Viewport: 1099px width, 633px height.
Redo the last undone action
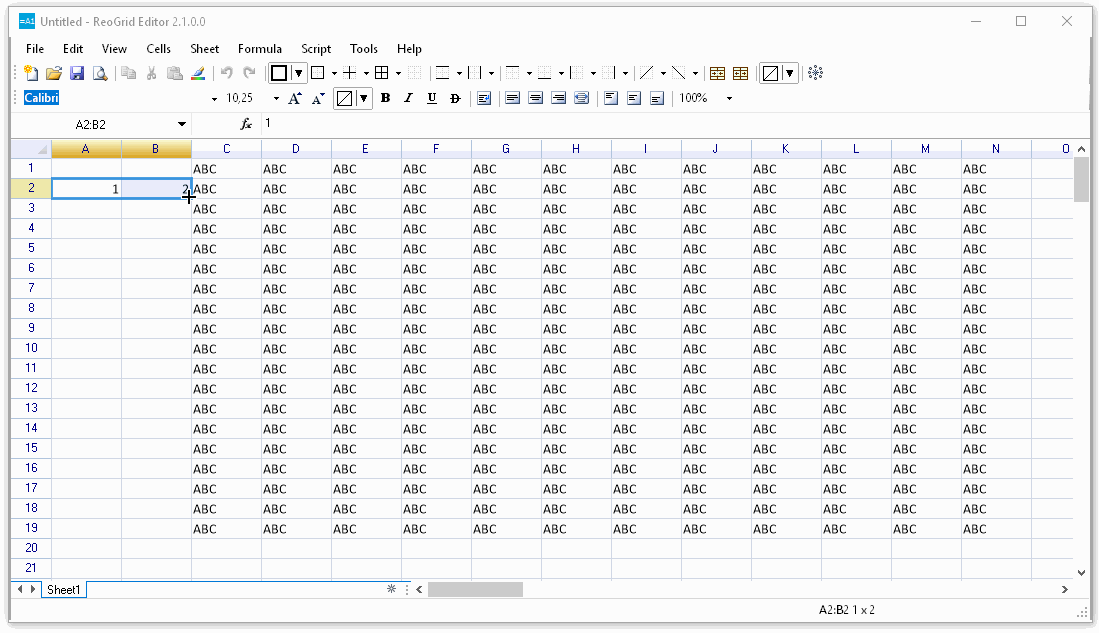(x=250, y=73)
